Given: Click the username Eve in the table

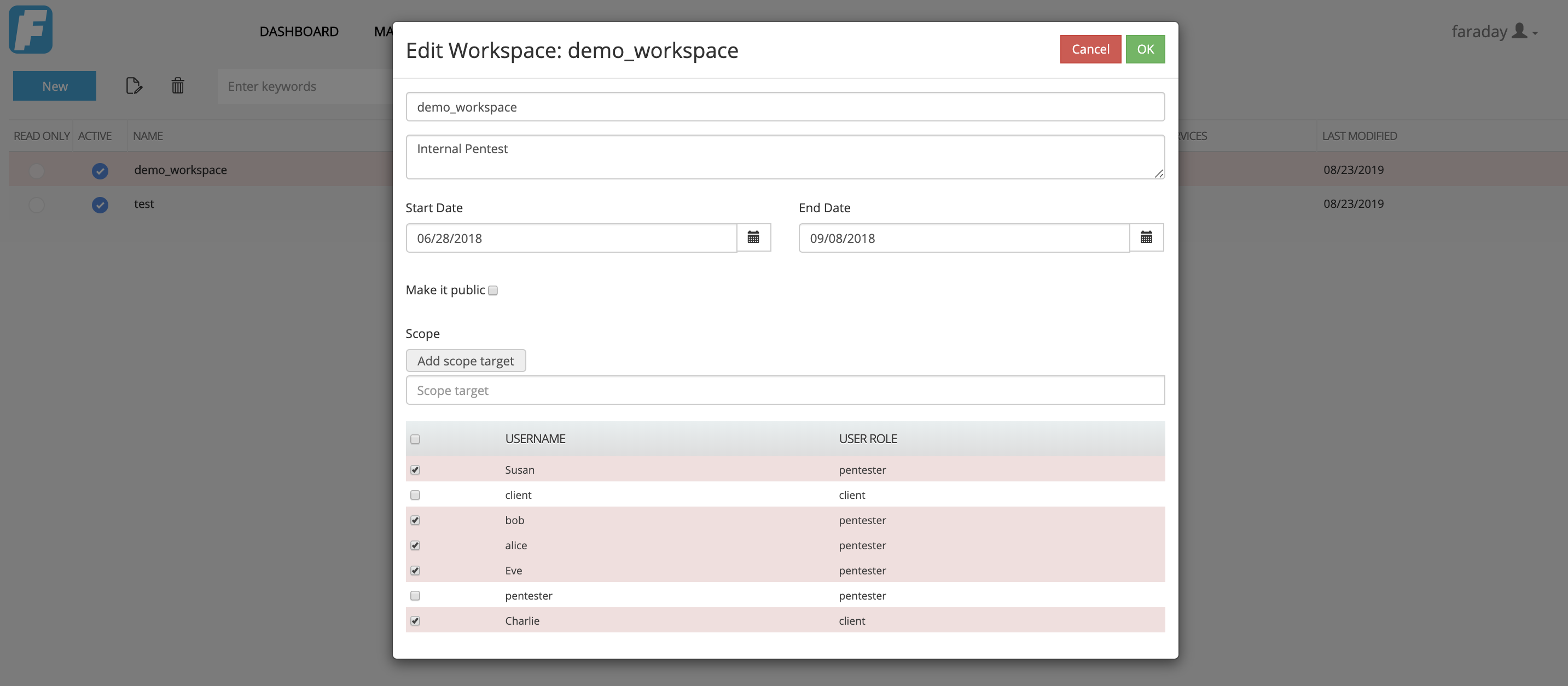Looking at the screenshot, I should click(x=514, y=571).
